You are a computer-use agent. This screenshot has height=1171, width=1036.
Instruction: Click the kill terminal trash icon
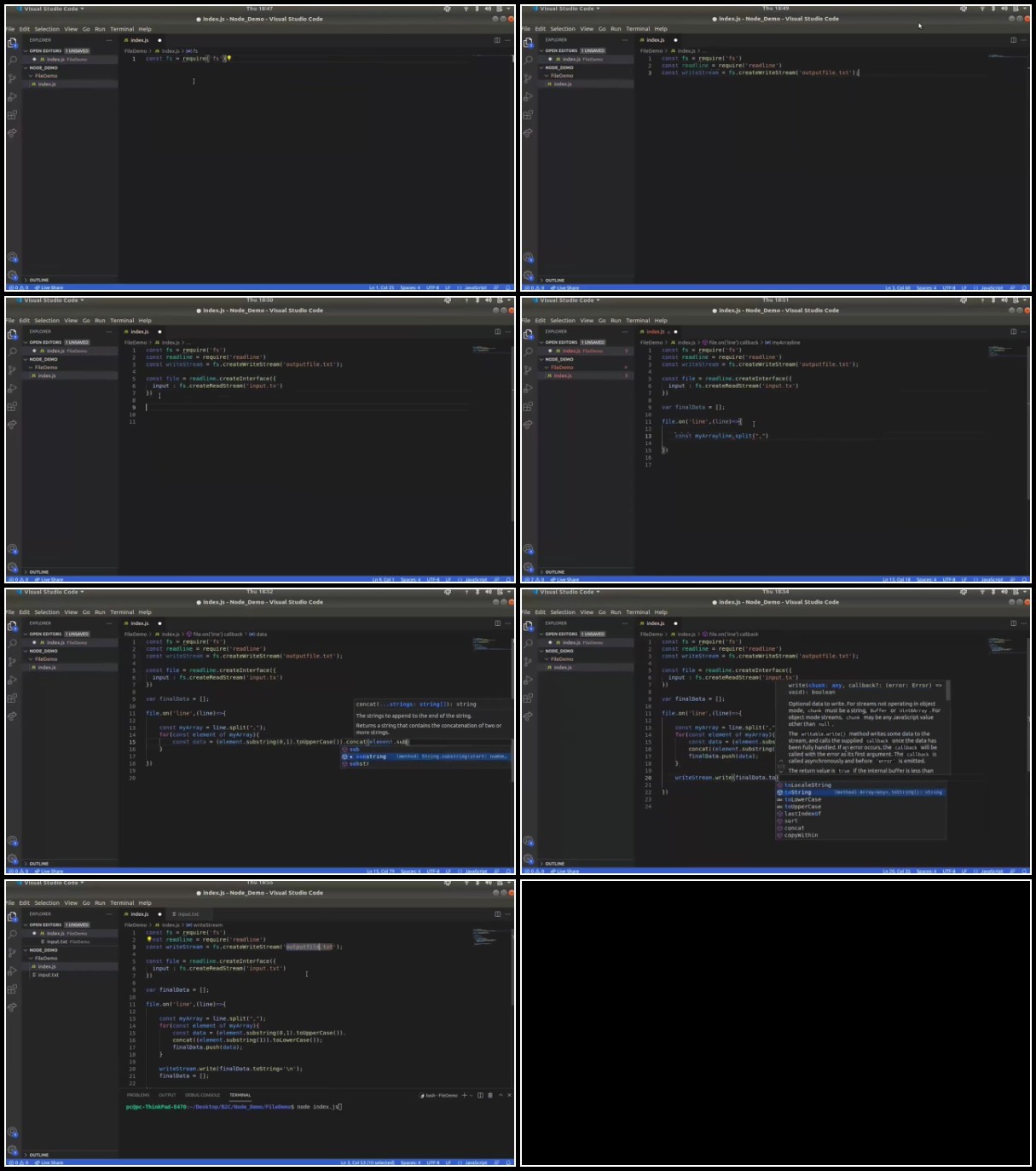coord(489,1095)
